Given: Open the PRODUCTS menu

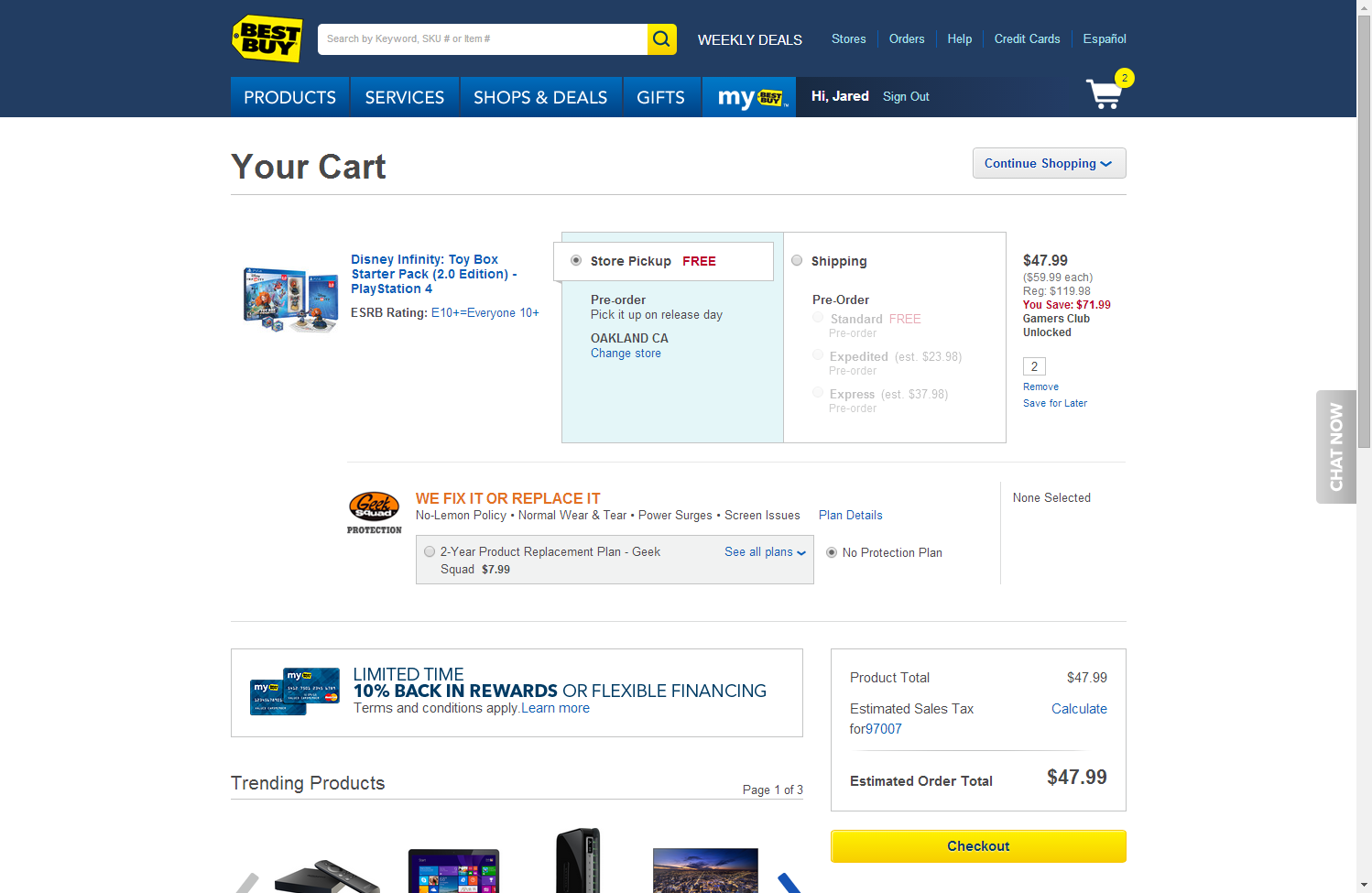Looking at the screenshot, I should click(289, 97).
